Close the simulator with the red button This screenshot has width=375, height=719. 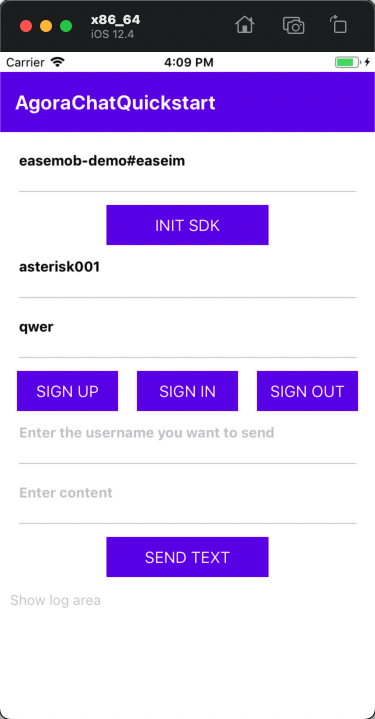pos(26,26)
